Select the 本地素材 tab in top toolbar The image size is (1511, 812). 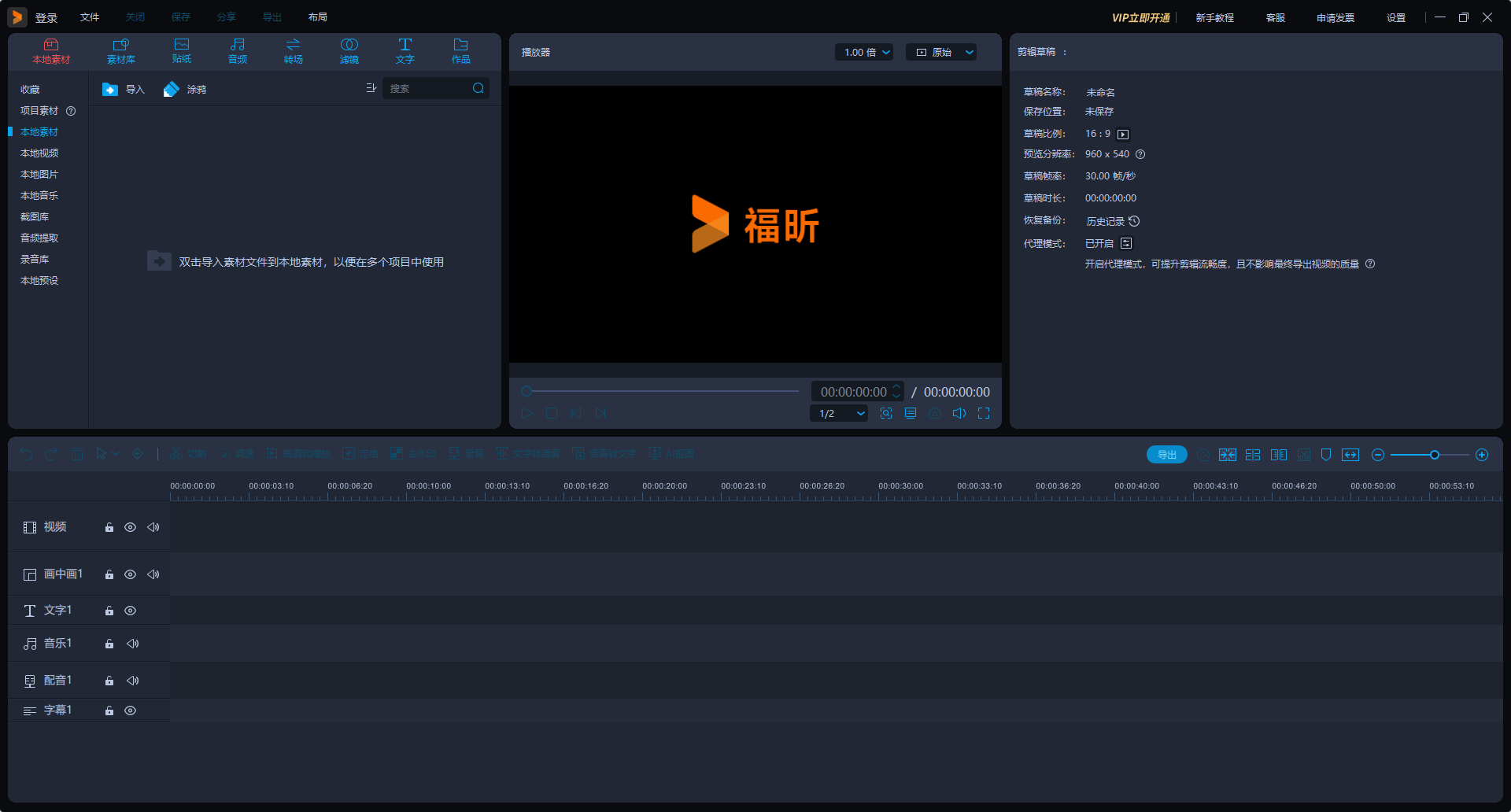tap(51, 51)
